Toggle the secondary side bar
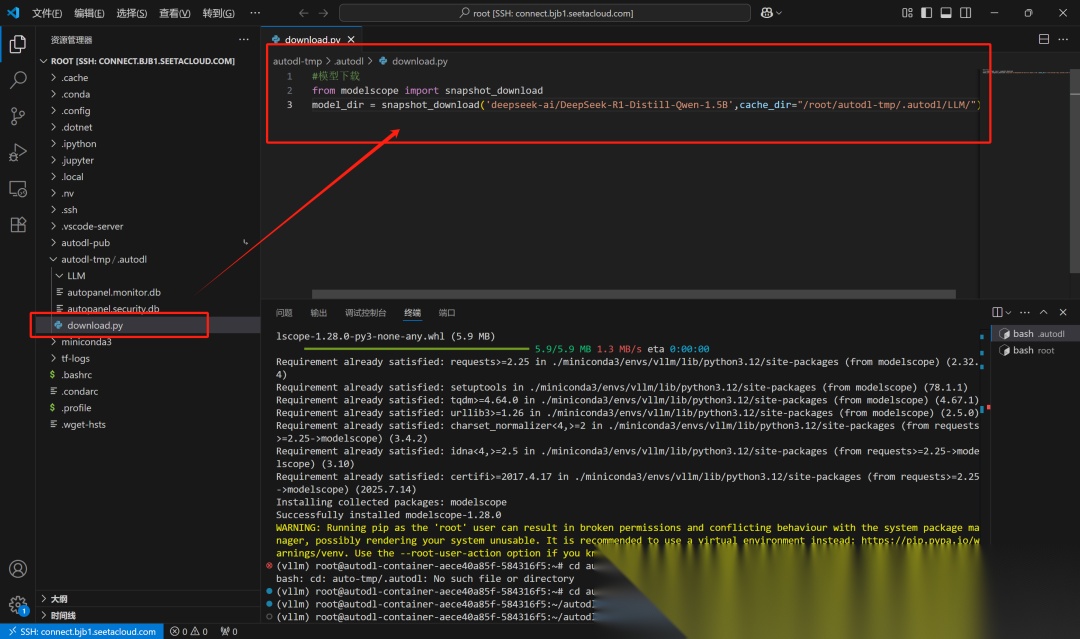The image size is (1080, 639). click(x=966, y=13)
